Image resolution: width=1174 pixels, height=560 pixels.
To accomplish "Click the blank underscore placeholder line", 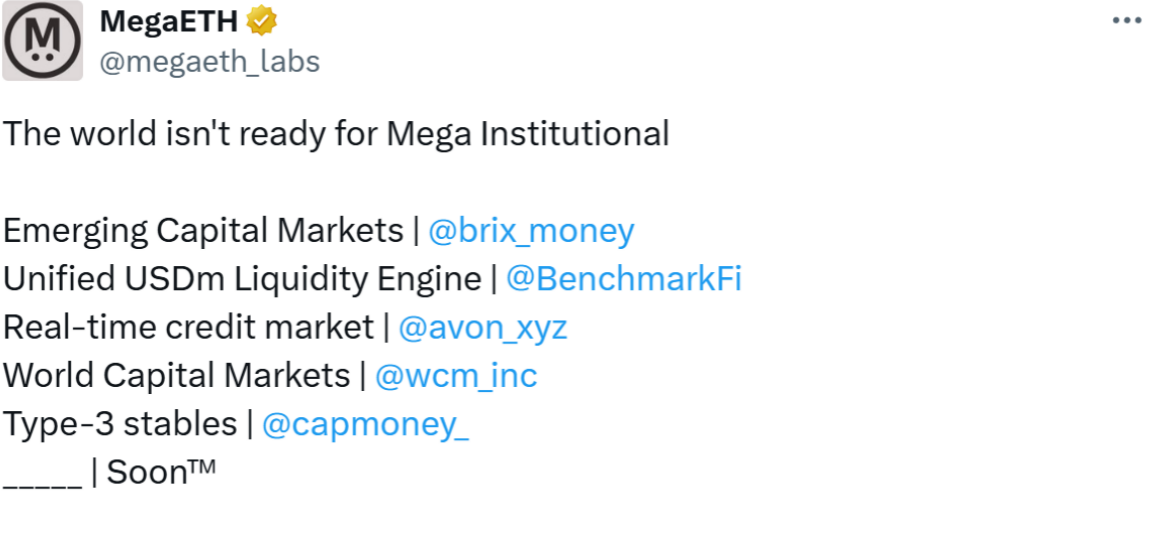I will [42, 480].
